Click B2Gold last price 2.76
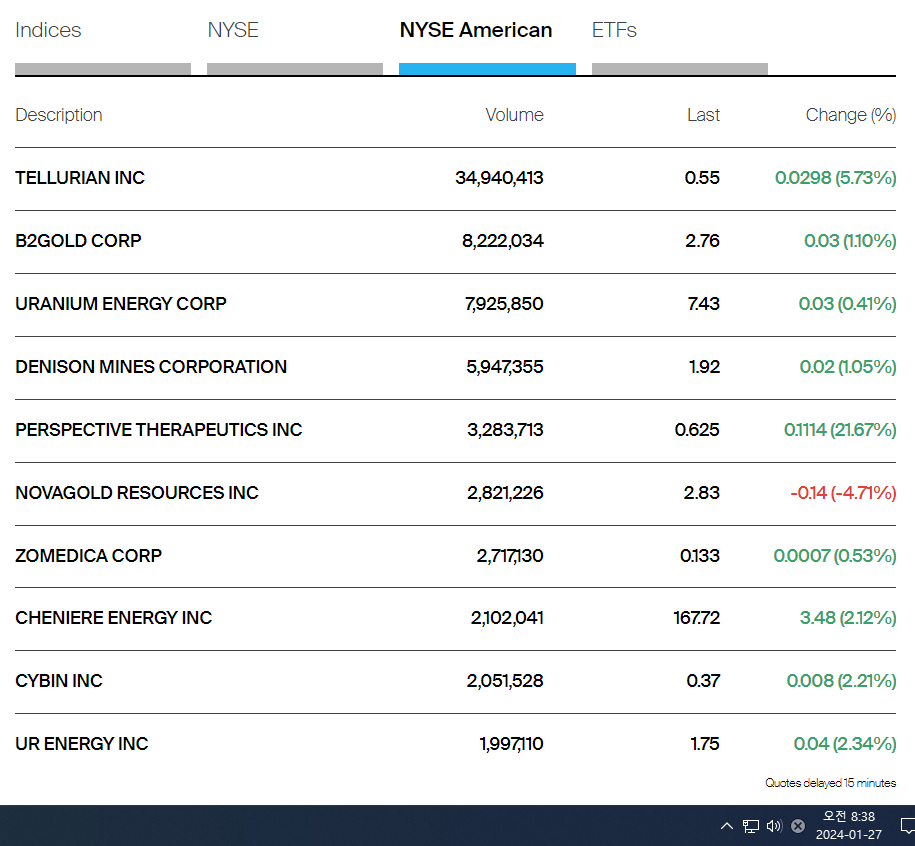Image resolution: width=915 pixels, height=846 pixels. point(703,241)
